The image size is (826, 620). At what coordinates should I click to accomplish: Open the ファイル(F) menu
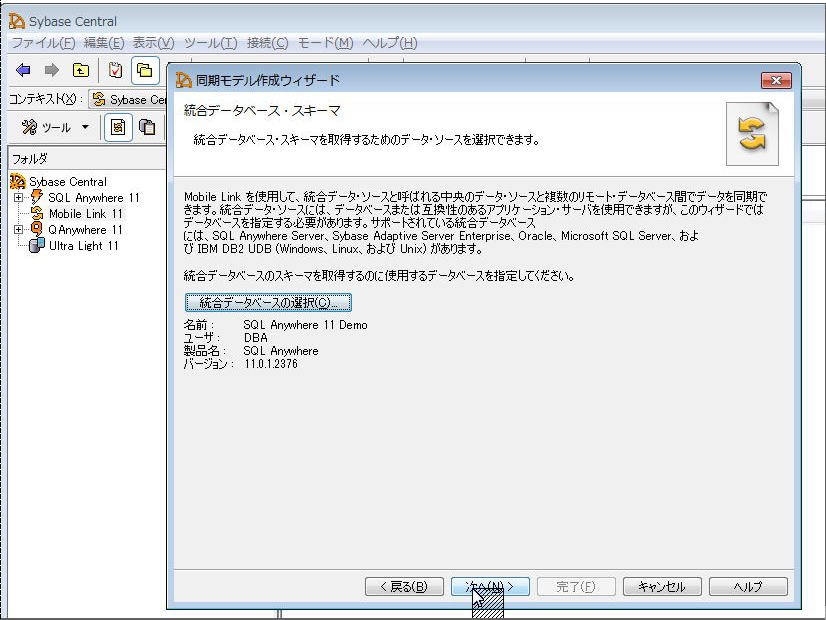[x=43, y=43]
